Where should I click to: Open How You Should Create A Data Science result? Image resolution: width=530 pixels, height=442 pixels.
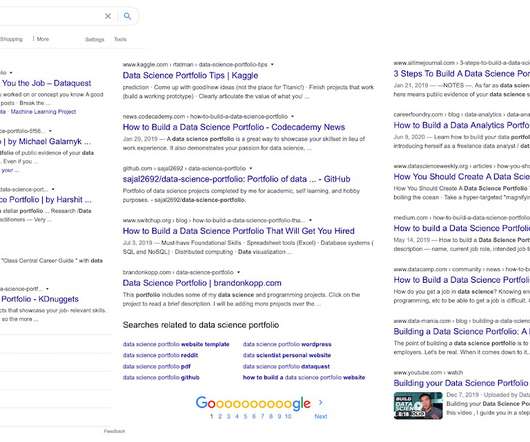[462, 177]
